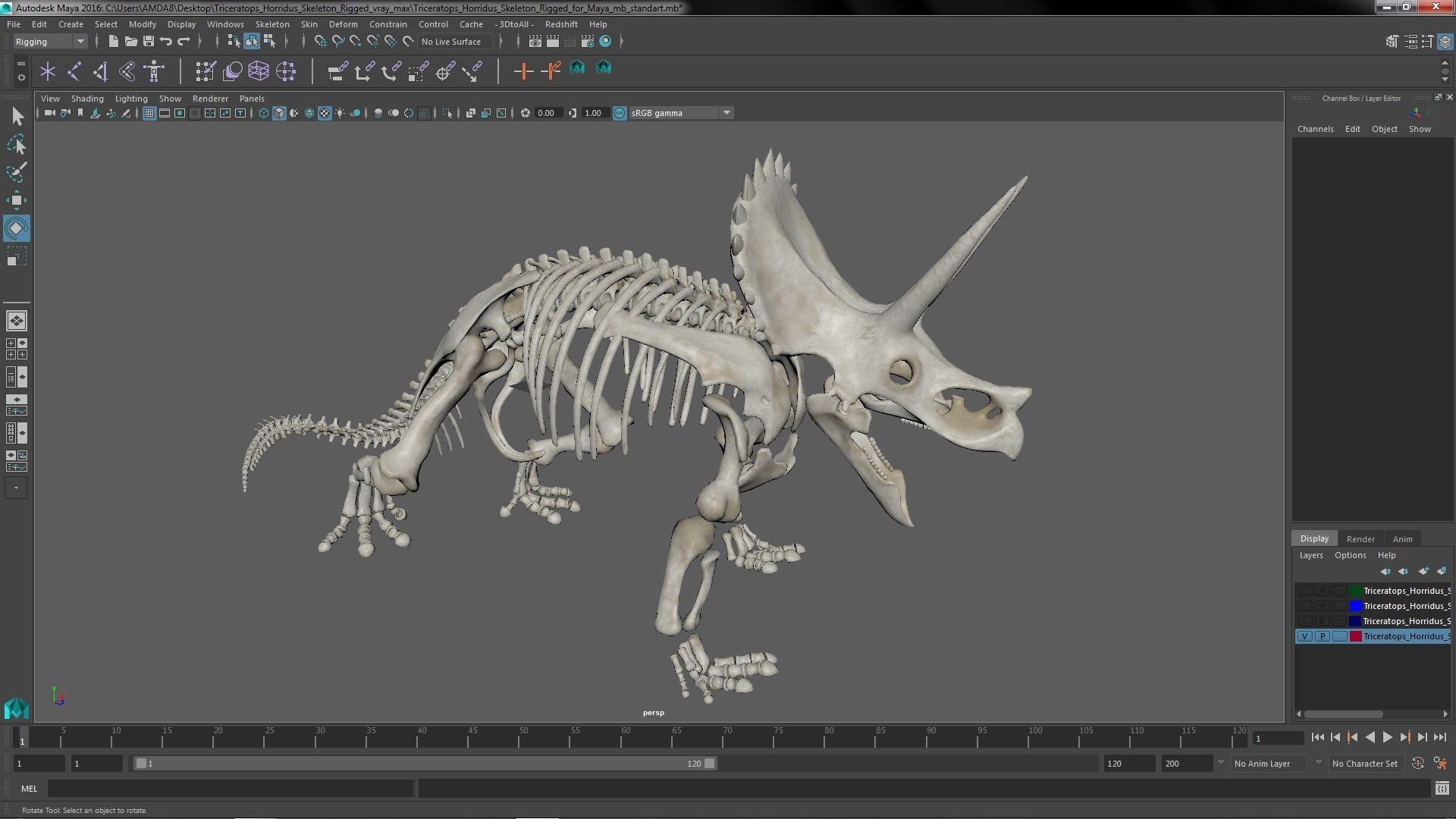Open the Layers menu in Layer Editor
This screenshot has width=1456, height=819.
tap(1311, 555)
